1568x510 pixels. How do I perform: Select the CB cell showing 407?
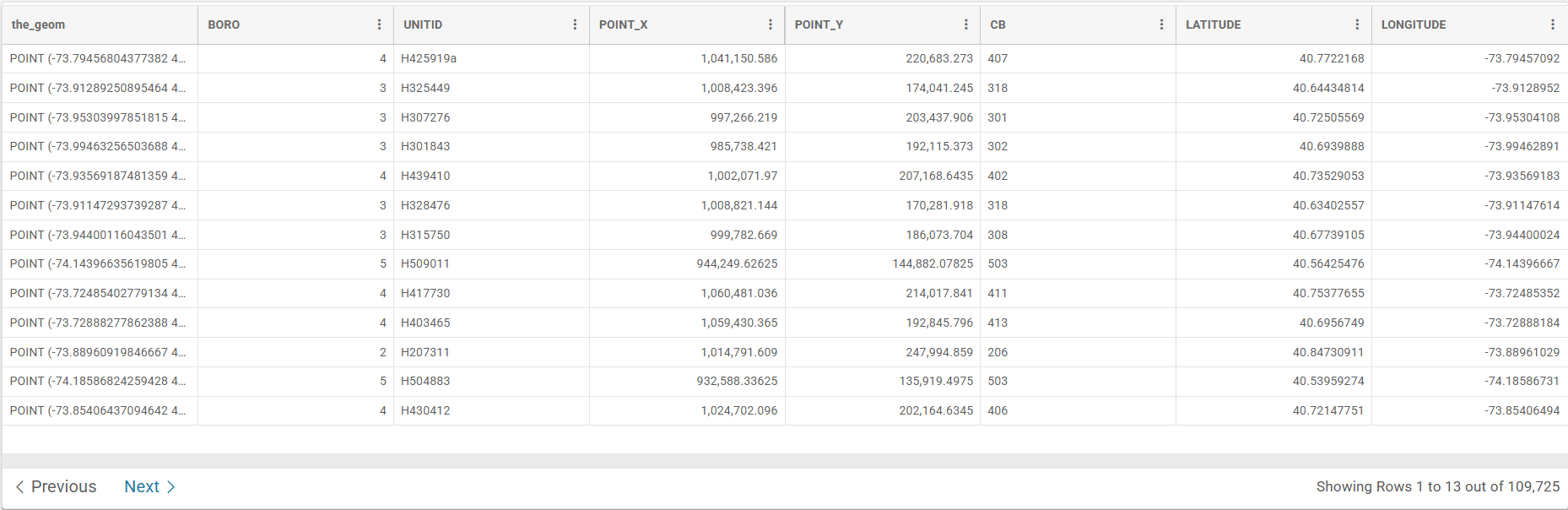click(998, 58)
